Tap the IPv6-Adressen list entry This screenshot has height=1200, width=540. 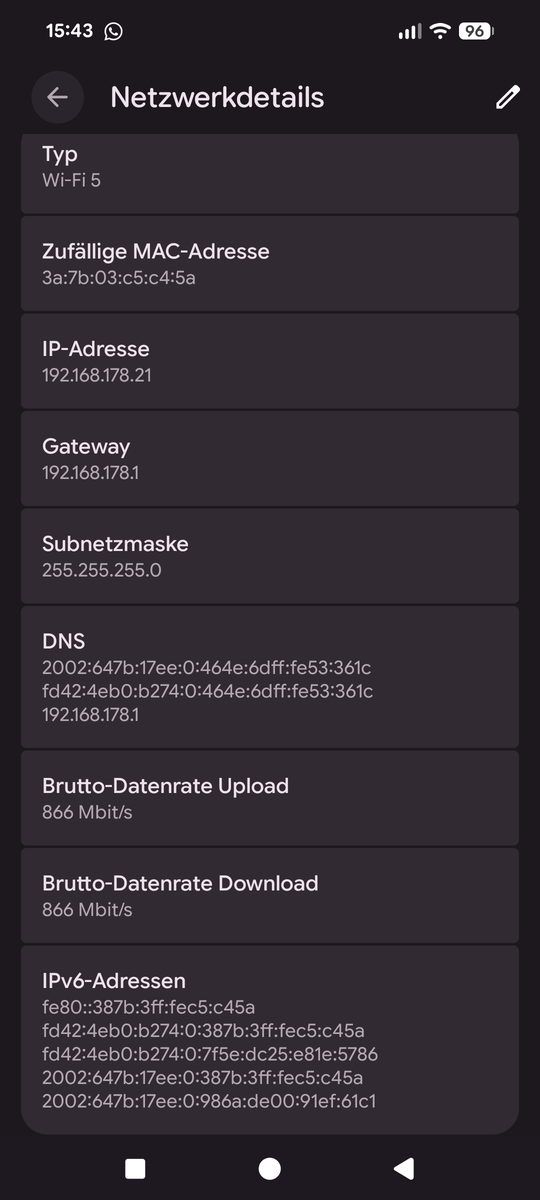tap(270, 1040)
